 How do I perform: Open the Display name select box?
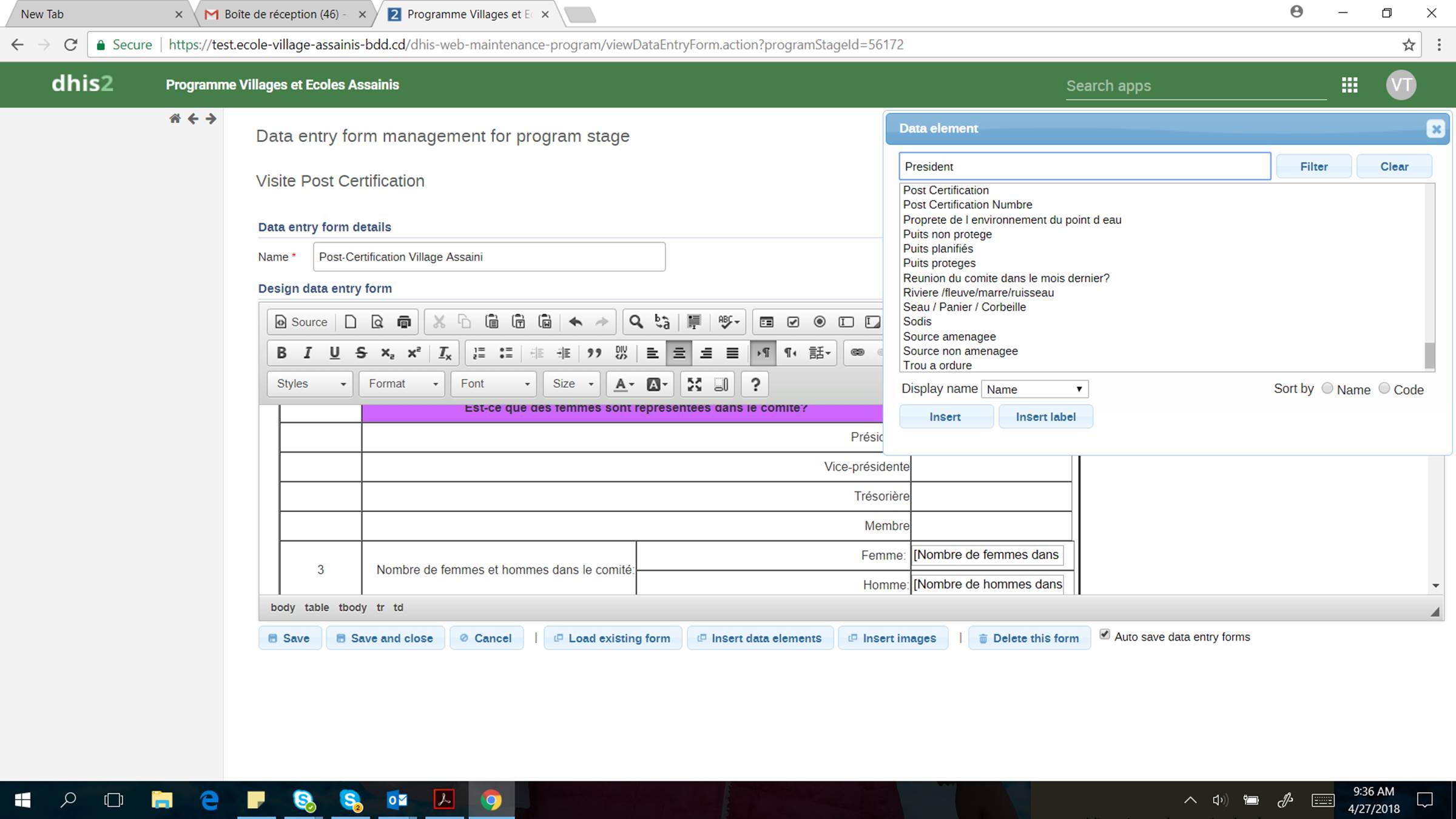click(x=1034, y=389)
